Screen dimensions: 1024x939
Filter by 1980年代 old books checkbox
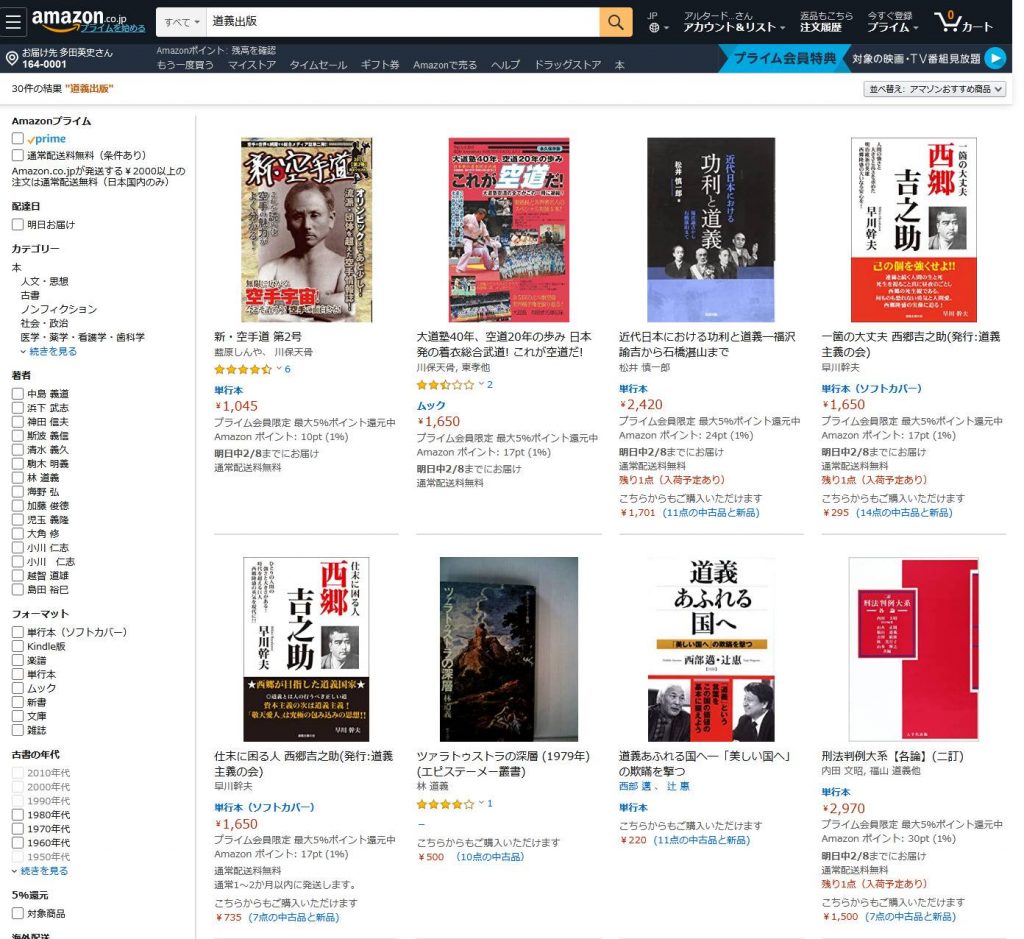(x=18, y=815)
